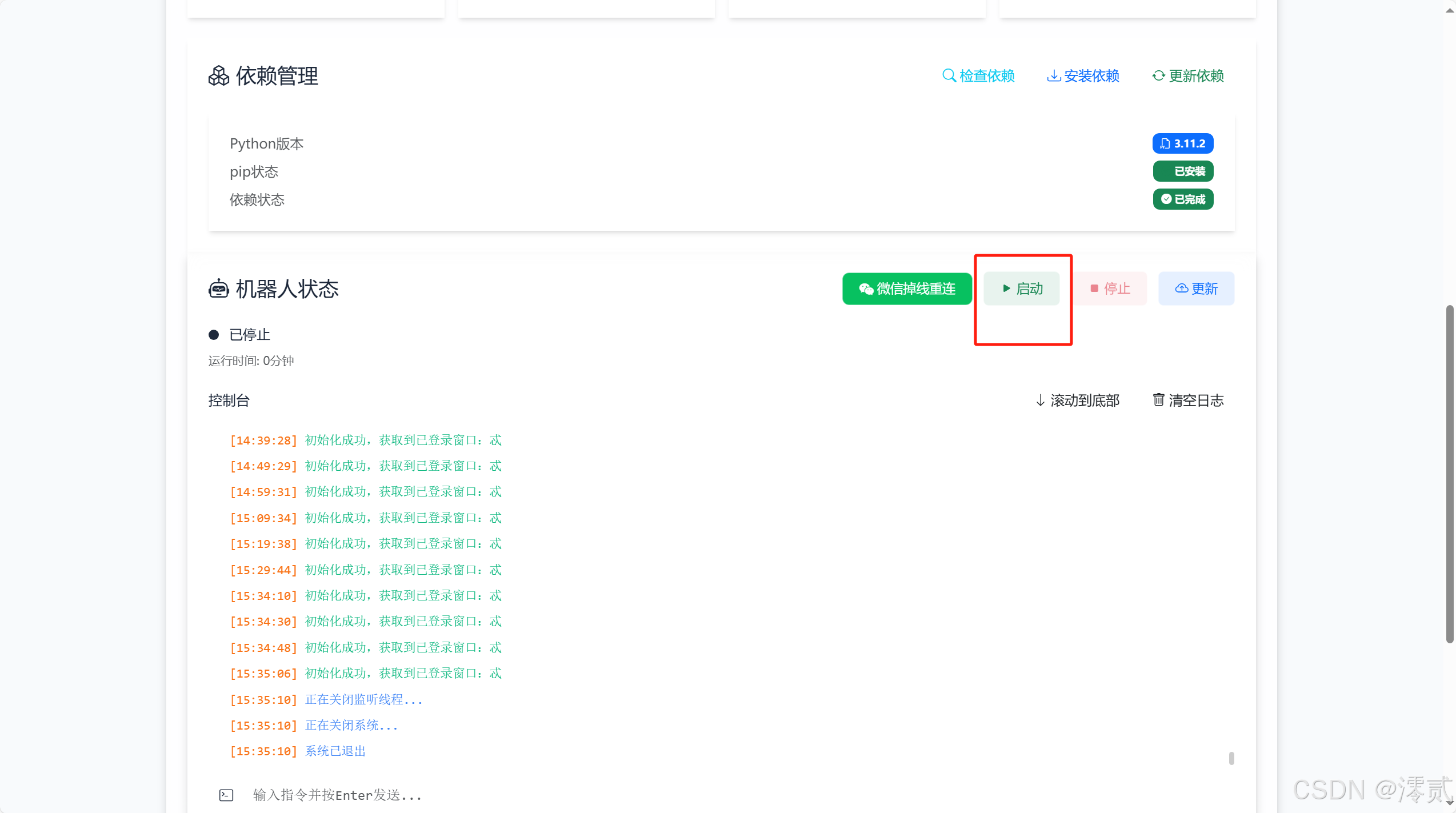Click the console log scrollbar thumb
The image size is (1456, 813).
[1231, 758]
